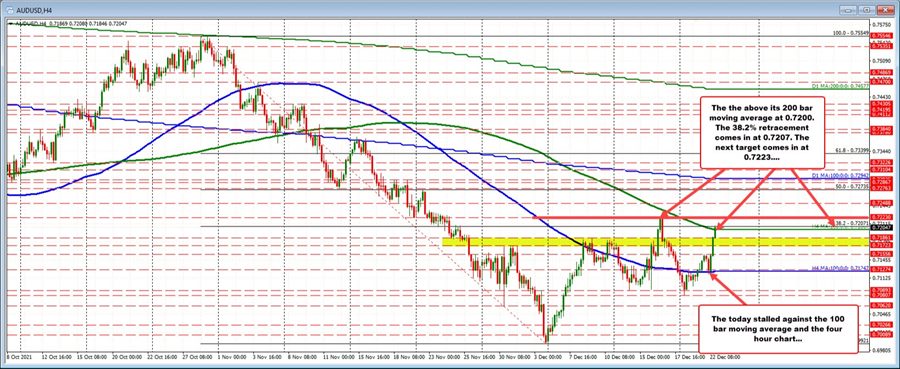Click the red 0.75351 price level tag
This screenshot has width=900, height=369.
click(x=883, y=47)
